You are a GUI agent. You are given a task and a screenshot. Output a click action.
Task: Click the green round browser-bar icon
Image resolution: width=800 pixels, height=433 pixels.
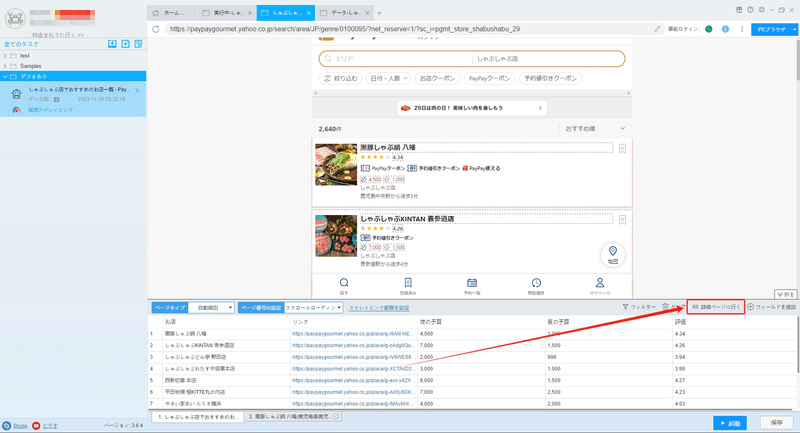click(x=709, y=29)
